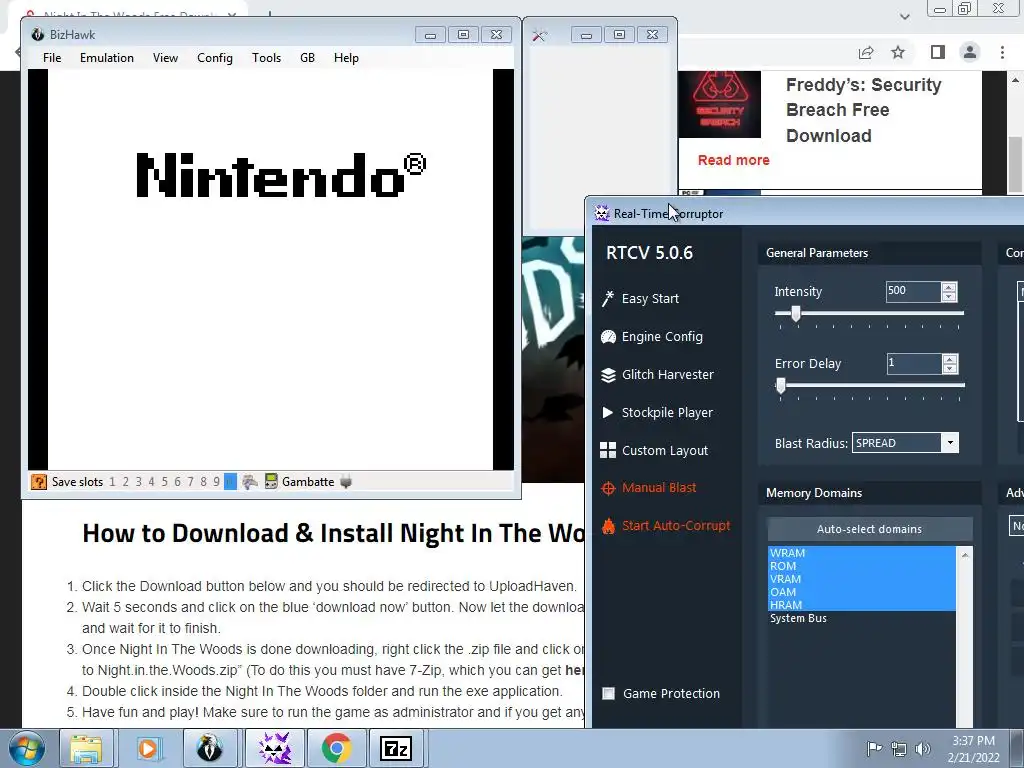Open Easy Start in RTCV
This screenshot has height=768, width=1024.
tap(640, 298)
